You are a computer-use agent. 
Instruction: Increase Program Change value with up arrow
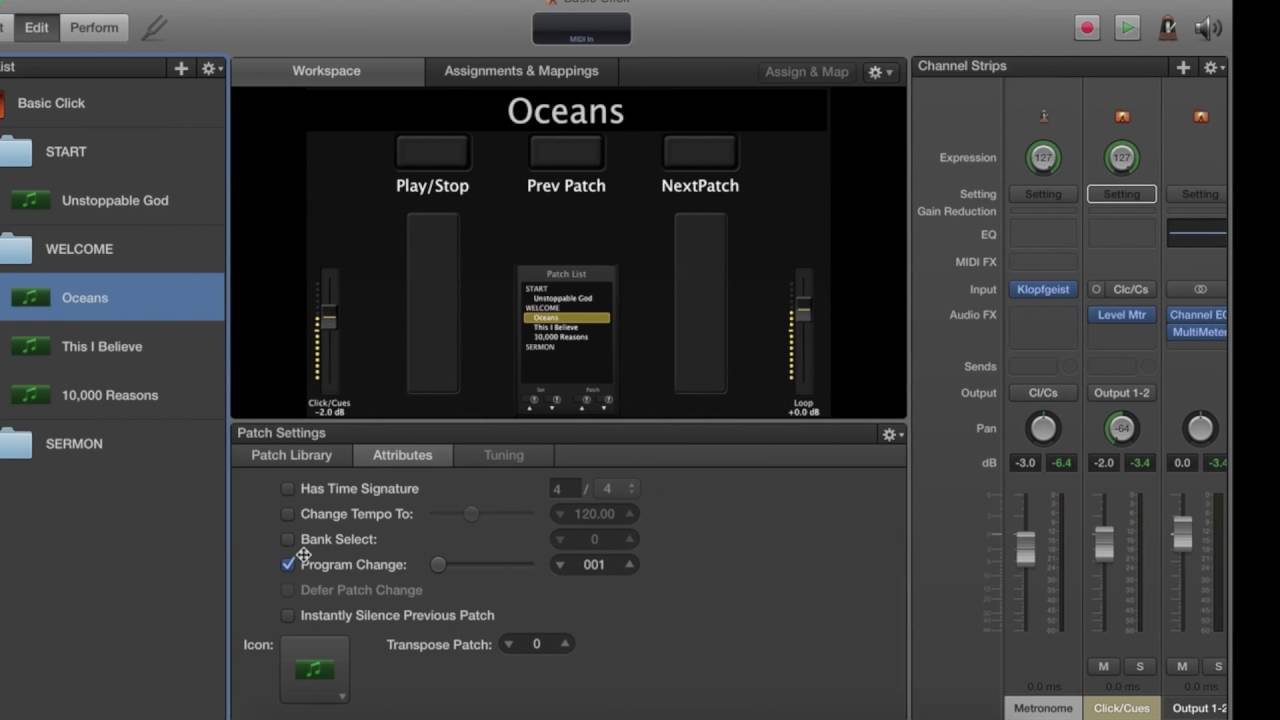(x=629, y=565)
